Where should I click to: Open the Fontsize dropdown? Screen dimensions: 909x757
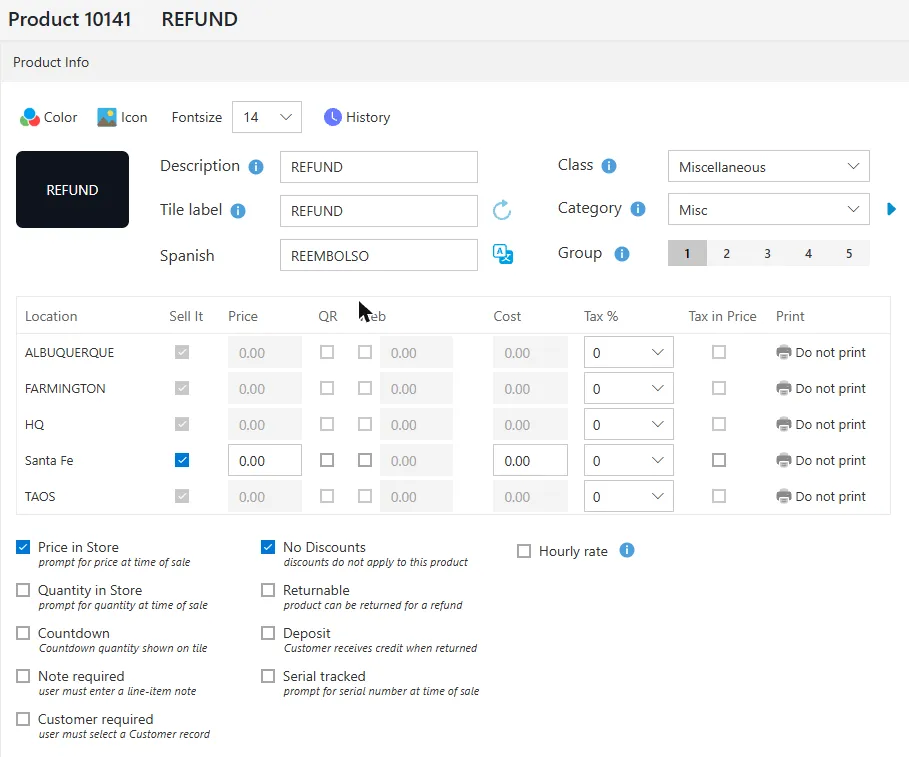click(x=267, y=117)
